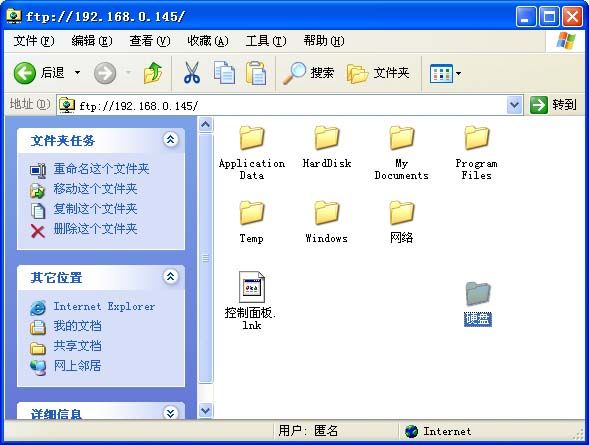This screenshot has width=589, height=445.
Task: Click the 网上邻居 network icon
Action: click(x=38, y=368)
